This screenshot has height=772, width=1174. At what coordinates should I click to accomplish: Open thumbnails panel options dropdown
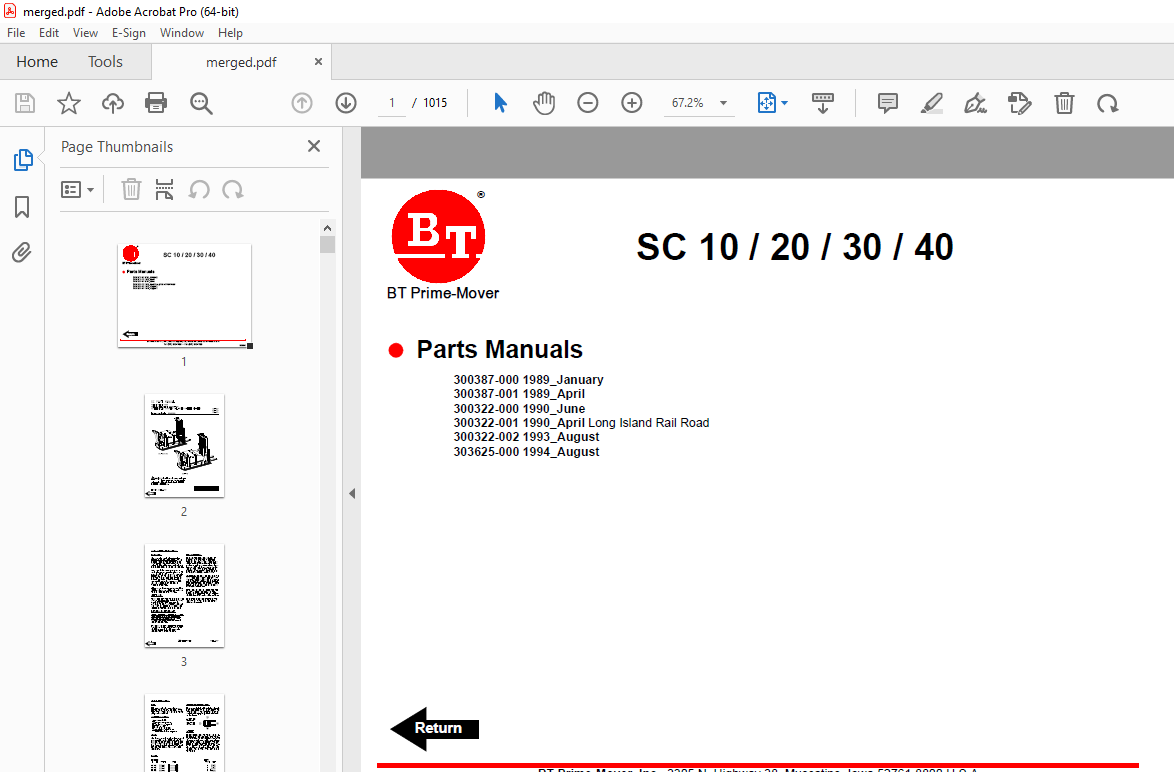click(x=77, y=189)
